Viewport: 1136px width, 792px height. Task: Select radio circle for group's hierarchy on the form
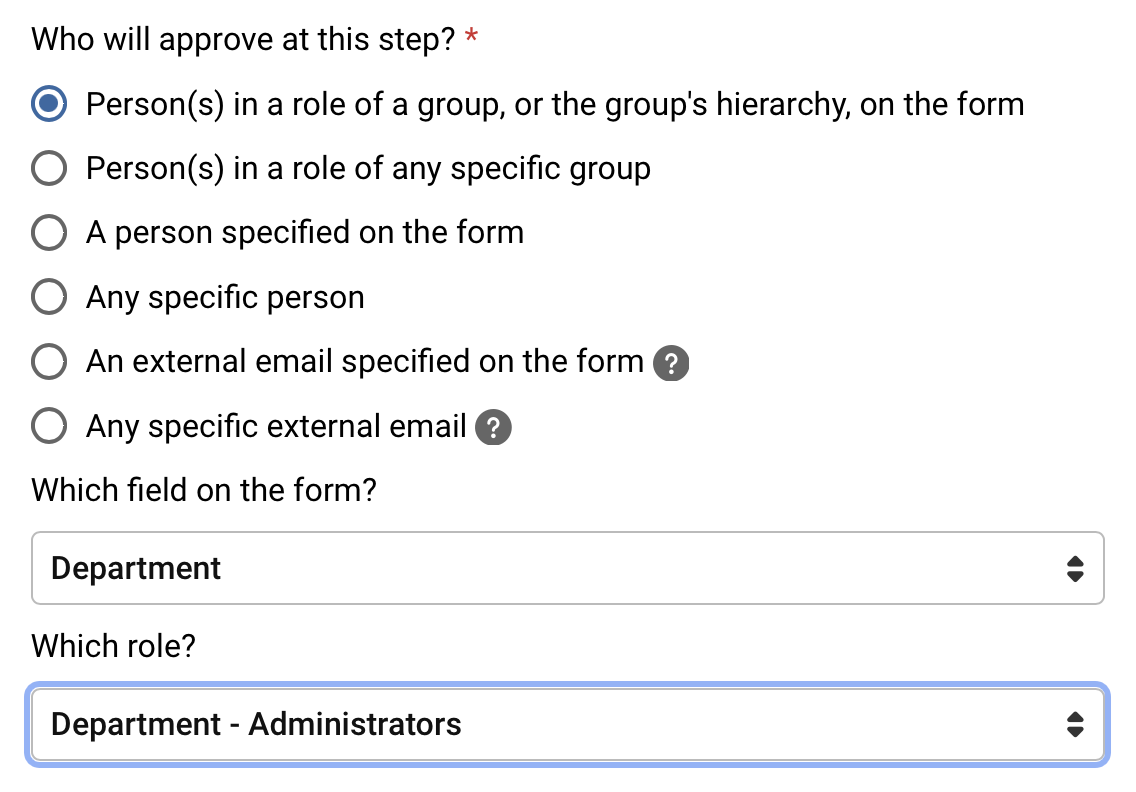click(x=50, y=104)
